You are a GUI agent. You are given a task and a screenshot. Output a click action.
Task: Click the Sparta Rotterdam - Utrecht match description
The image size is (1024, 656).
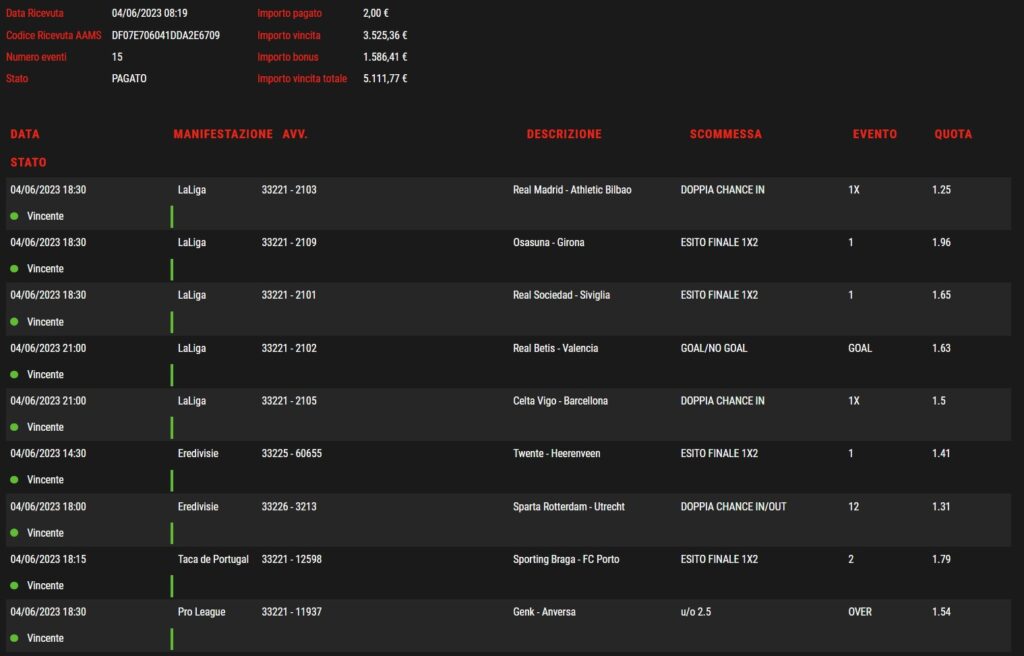569,507
